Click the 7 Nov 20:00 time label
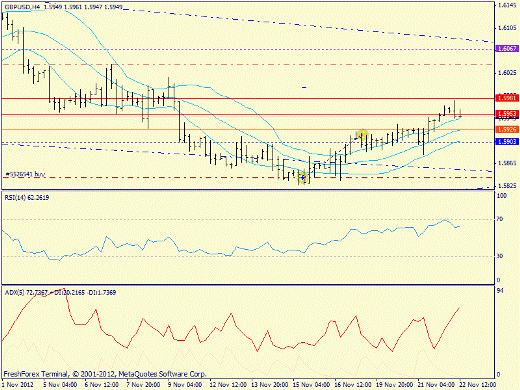 click(x=143, y=385)
